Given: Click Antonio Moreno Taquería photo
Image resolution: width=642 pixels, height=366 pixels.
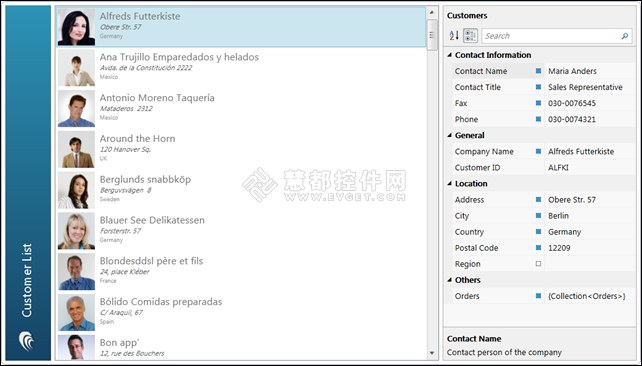Looking at the screenshot, I should (76, 108).
